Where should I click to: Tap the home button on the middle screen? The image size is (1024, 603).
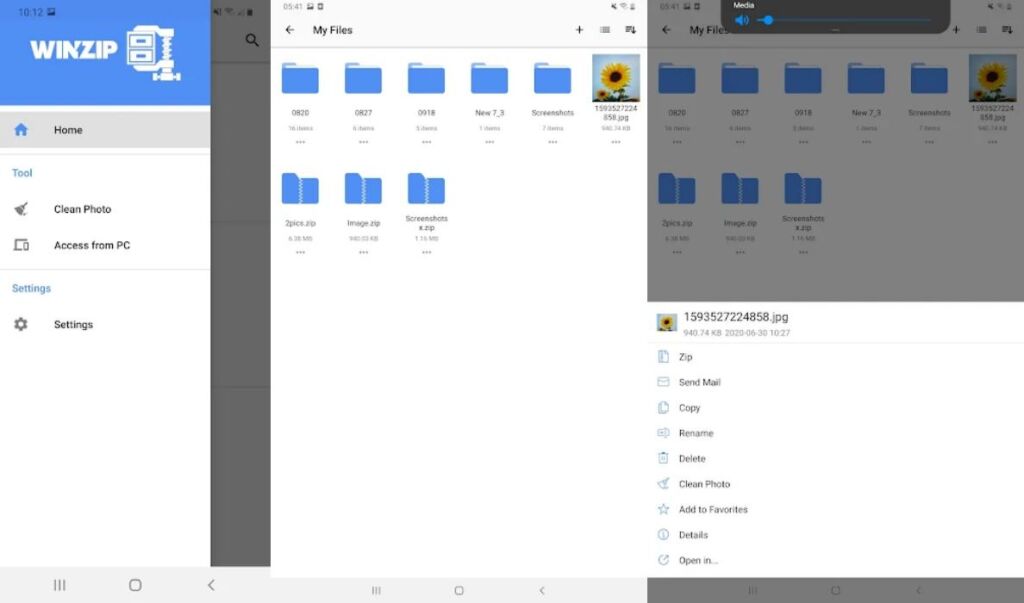pos(459,591)
